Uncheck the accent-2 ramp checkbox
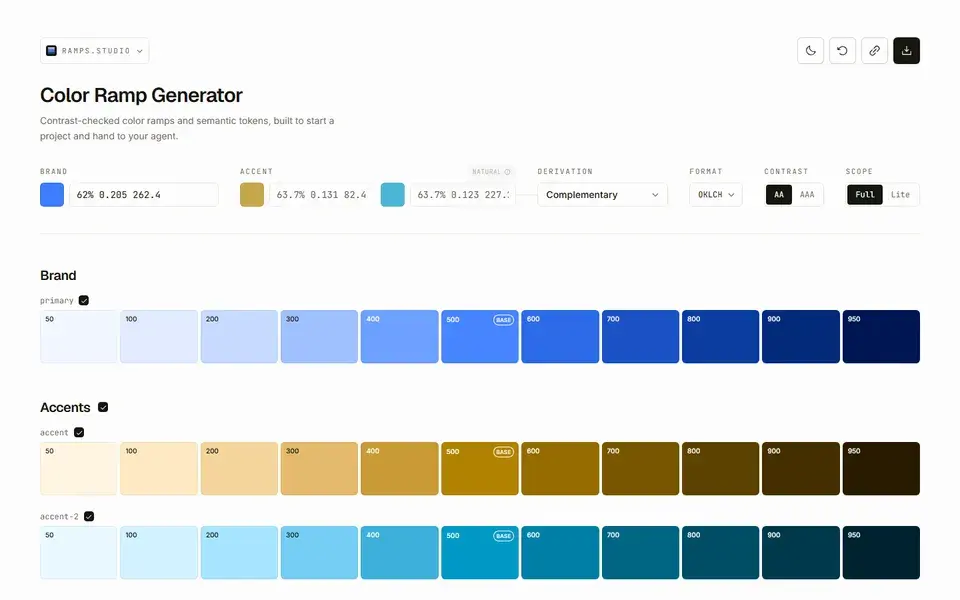 tap(89, 516)
